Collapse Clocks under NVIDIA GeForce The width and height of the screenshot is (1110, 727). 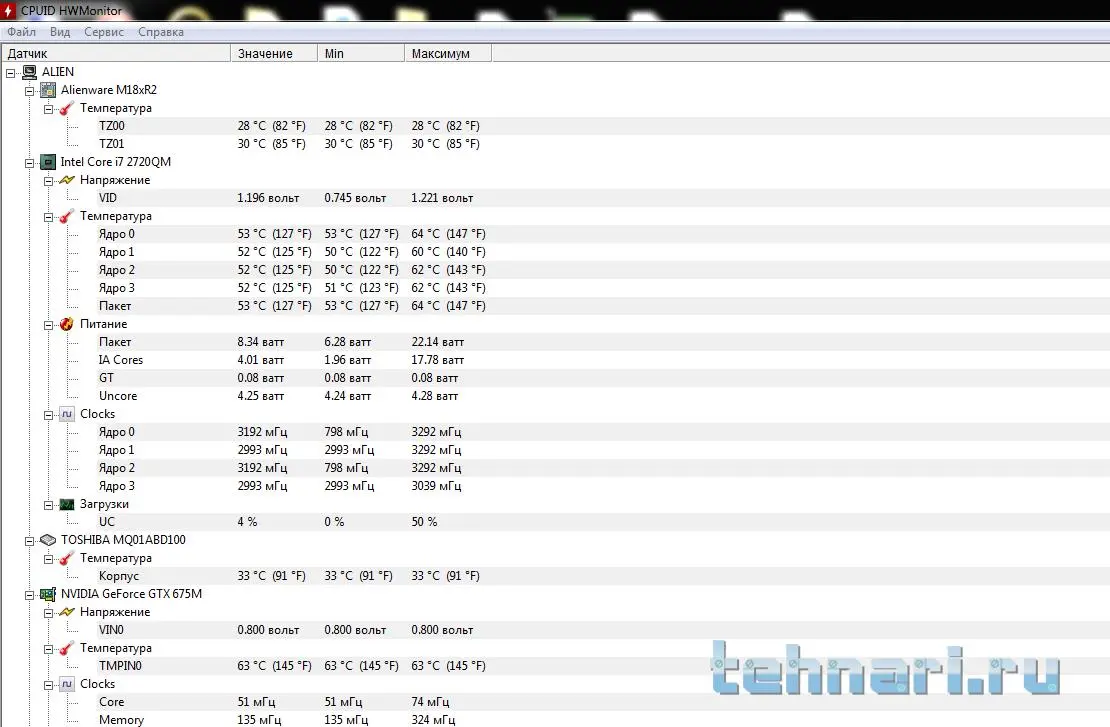48,685
